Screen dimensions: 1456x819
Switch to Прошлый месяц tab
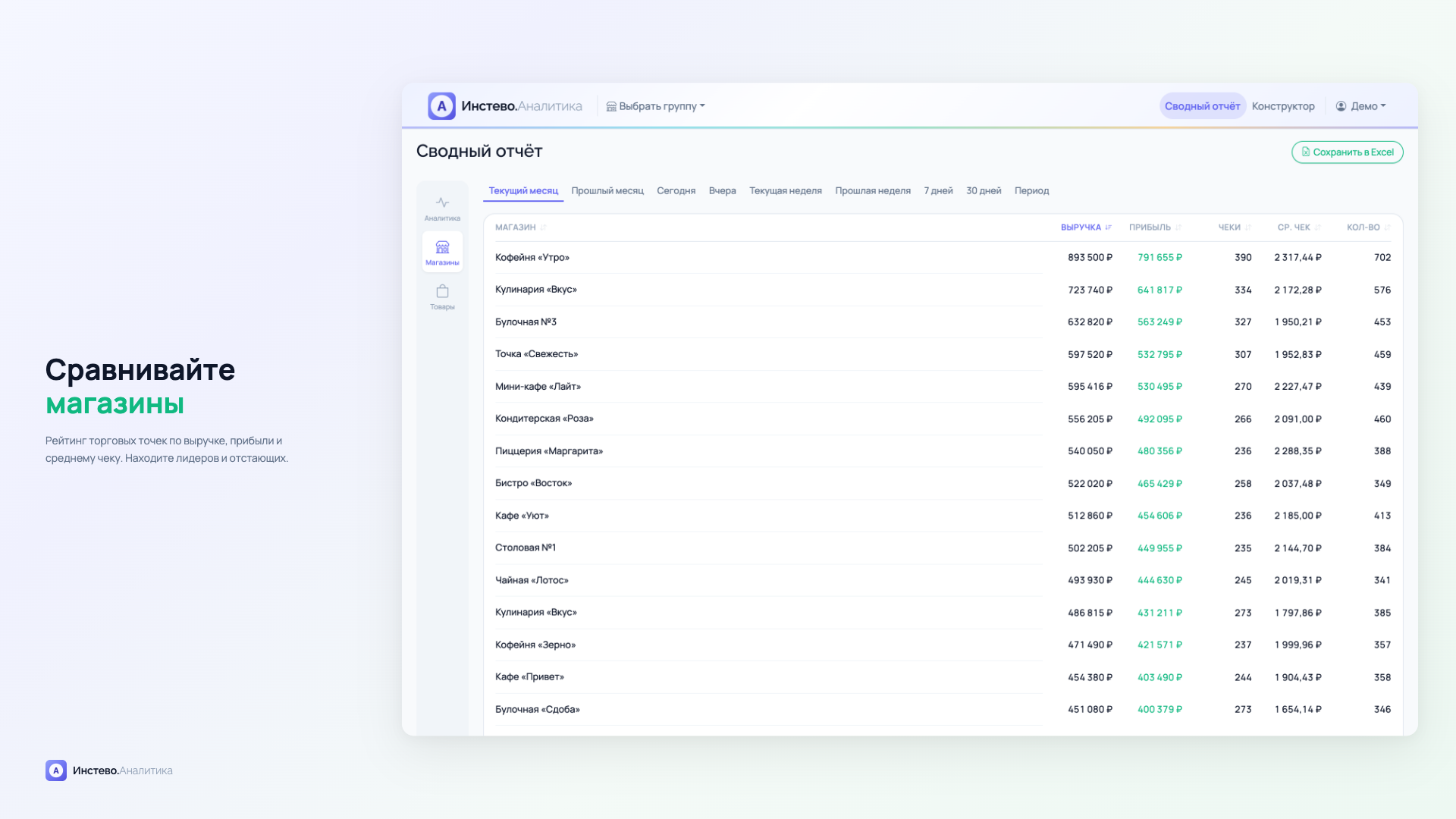click(x=607, y=191)
